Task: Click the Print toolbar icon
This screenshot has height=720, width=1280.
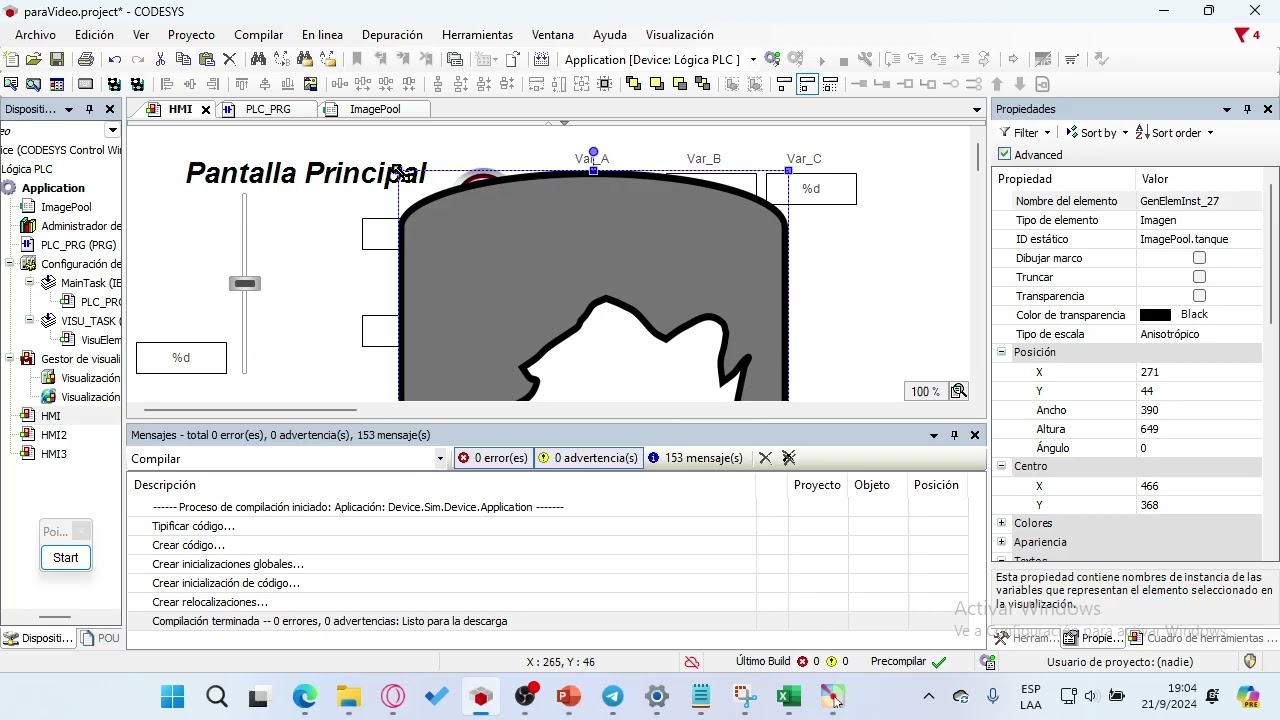Action: (86, 60)
